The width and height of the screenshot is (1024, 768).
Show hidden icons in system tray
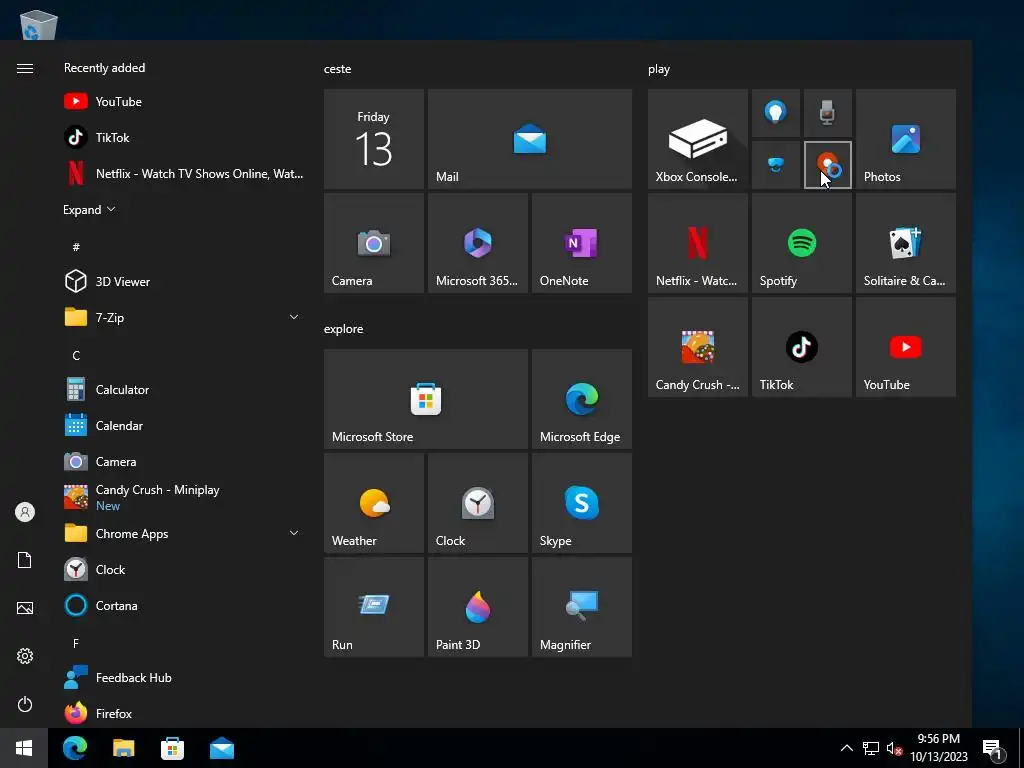click(x=846, y=748)
